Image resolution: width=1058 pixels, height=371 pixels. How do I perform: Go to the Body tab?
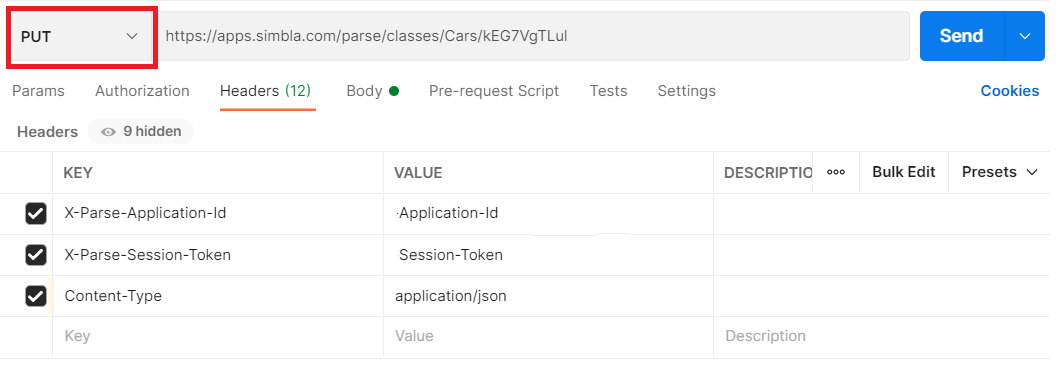[x=372, y=91]
